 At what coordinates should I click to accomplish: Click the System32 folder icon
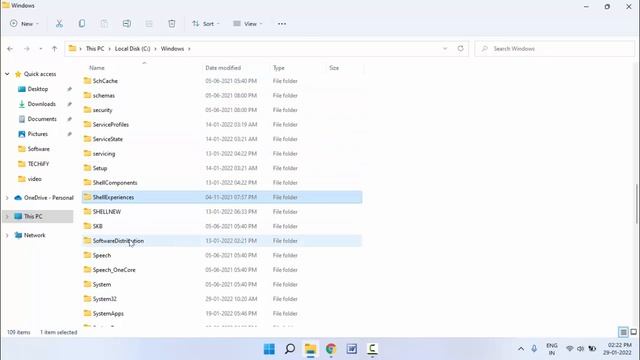point(87,298)
